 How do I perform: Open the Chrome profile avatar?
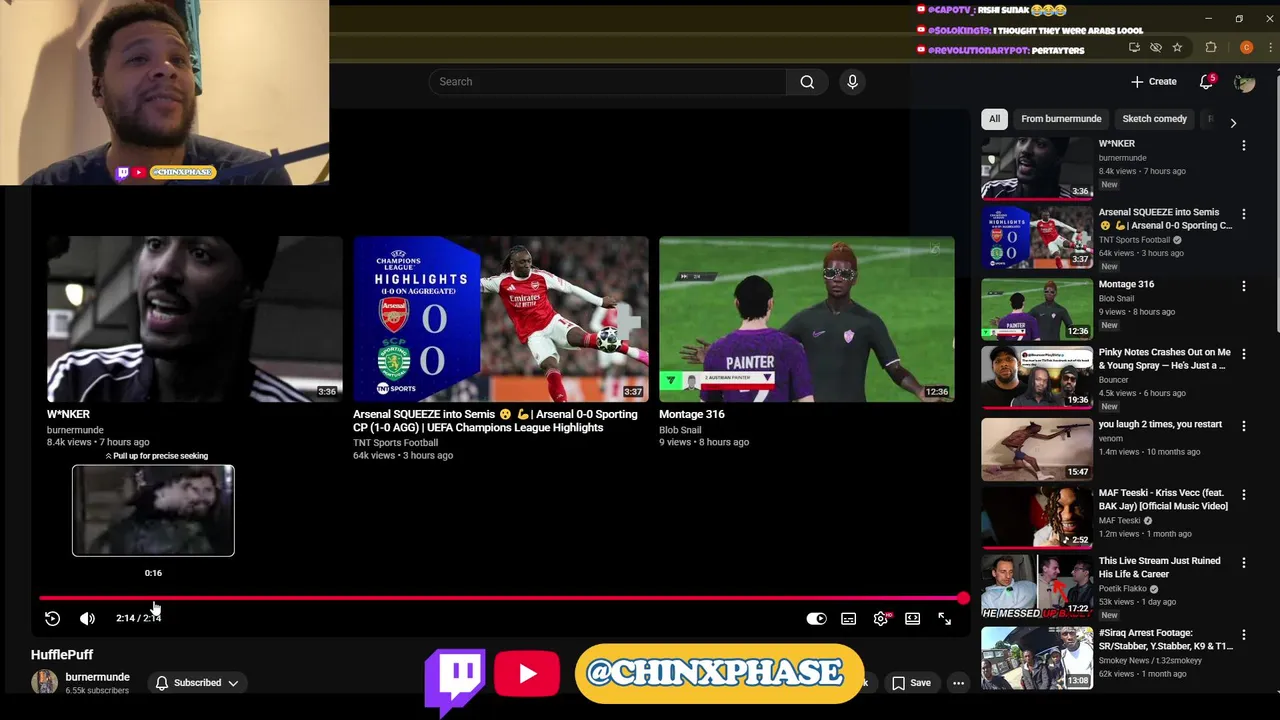coord(1246,47)
